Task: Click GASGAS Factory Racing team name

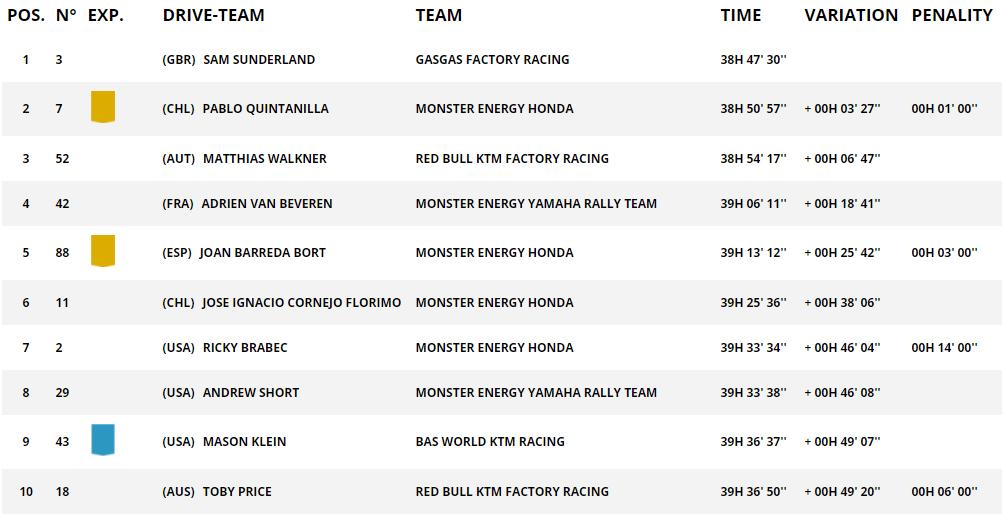Action: point(492,60)
